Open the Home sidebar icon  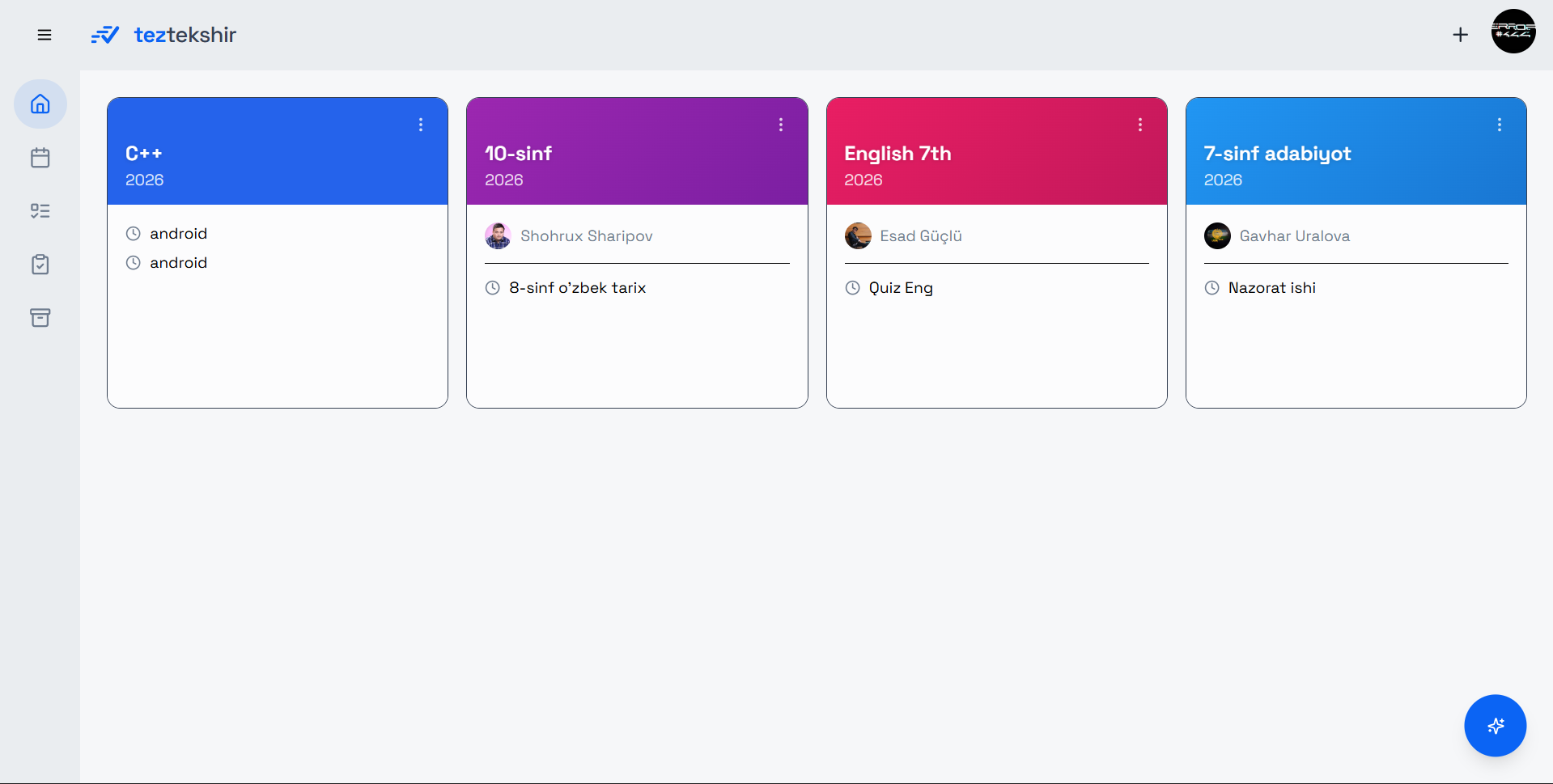pos(40,104)
